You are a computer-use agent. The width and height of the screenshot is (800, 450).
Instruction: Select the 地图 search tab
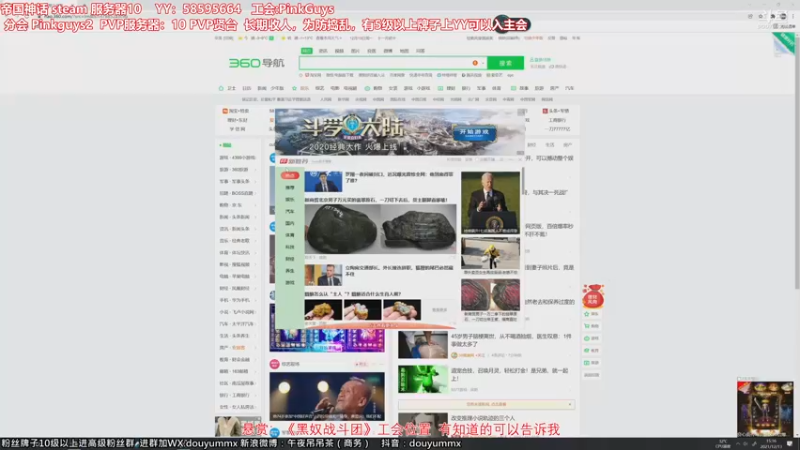(x=404, y=51)
